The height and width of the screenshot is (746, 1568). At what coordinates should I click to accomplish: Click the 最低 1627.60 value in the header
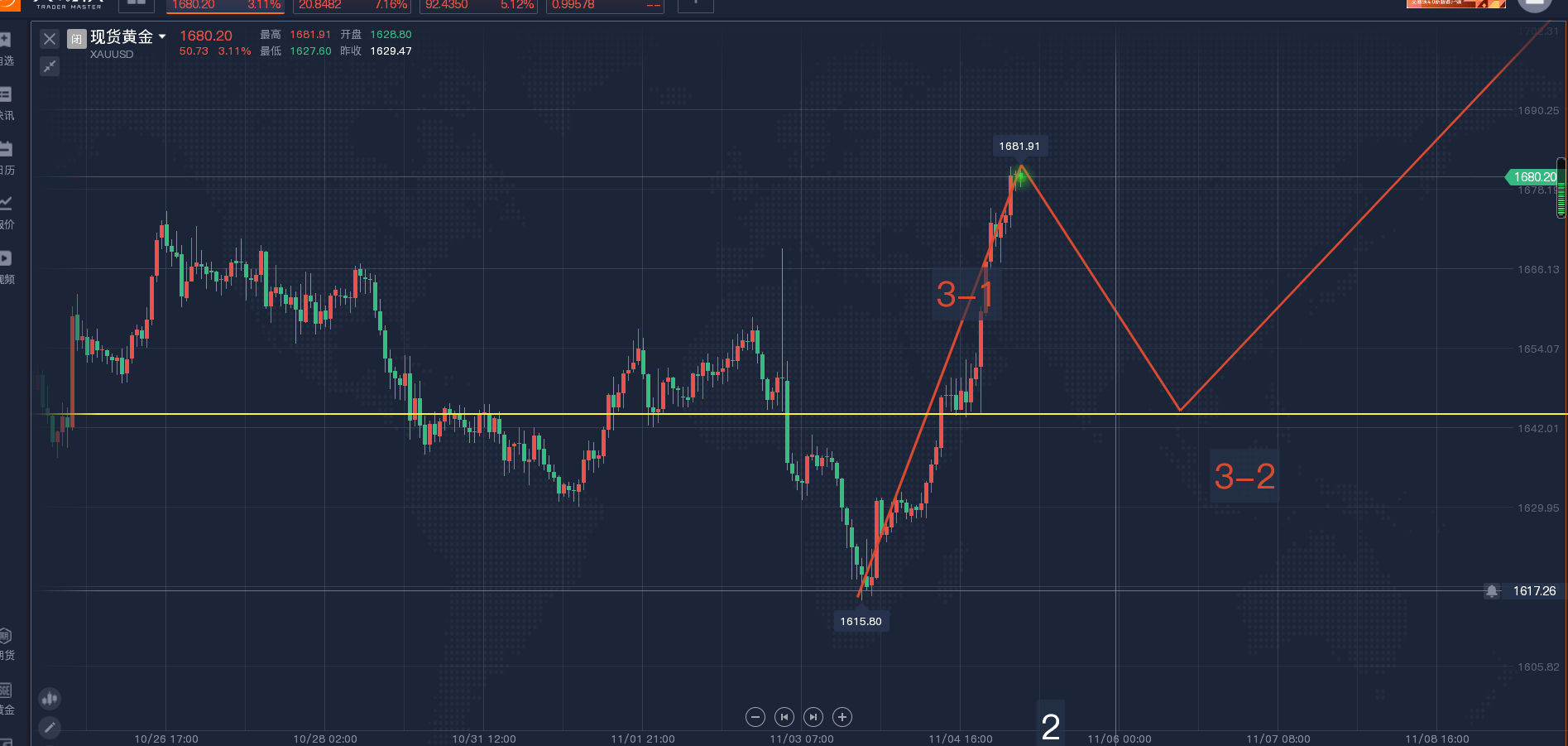(x=310, y=51)
